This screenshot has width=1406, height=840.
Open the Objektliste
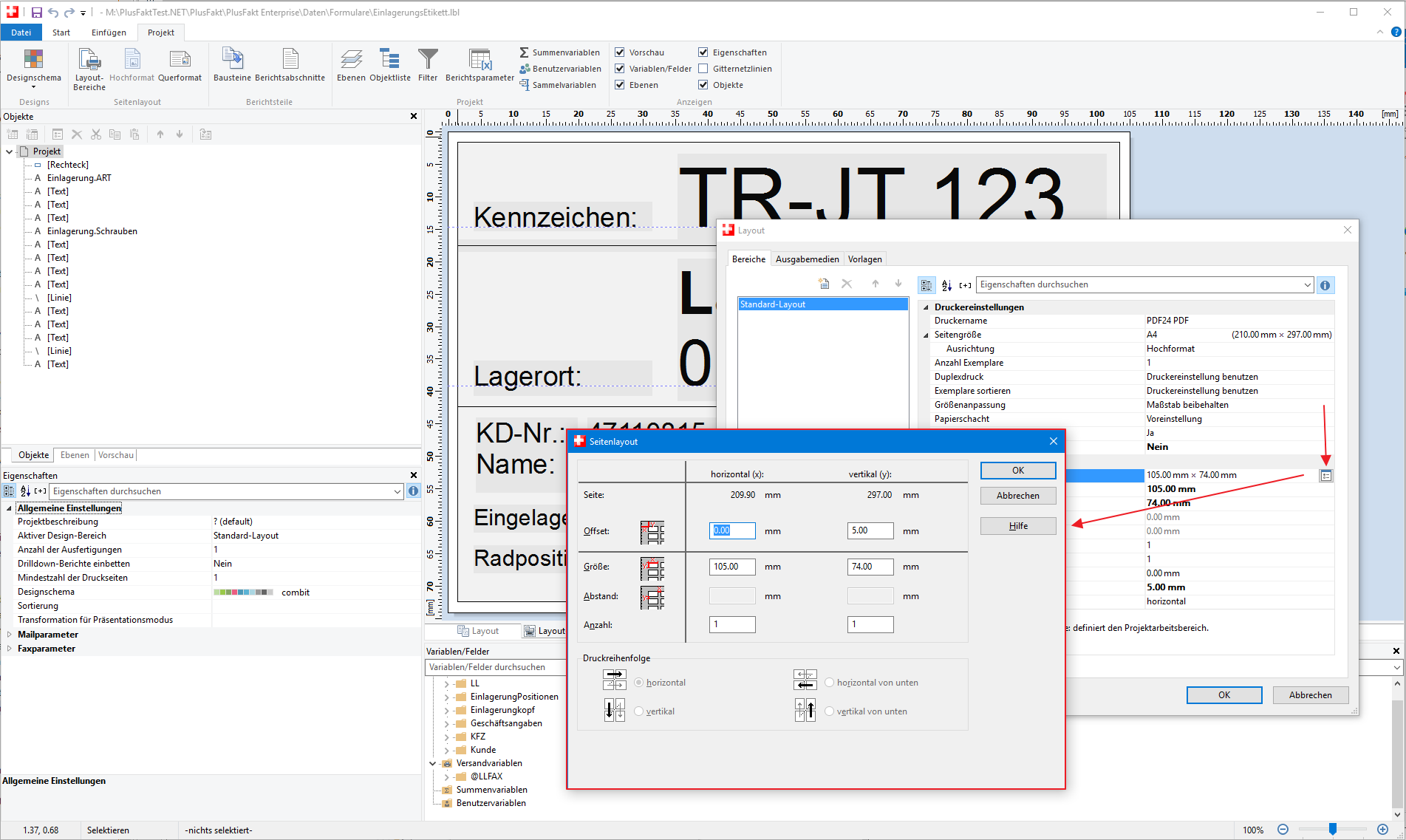coord(390,65)
